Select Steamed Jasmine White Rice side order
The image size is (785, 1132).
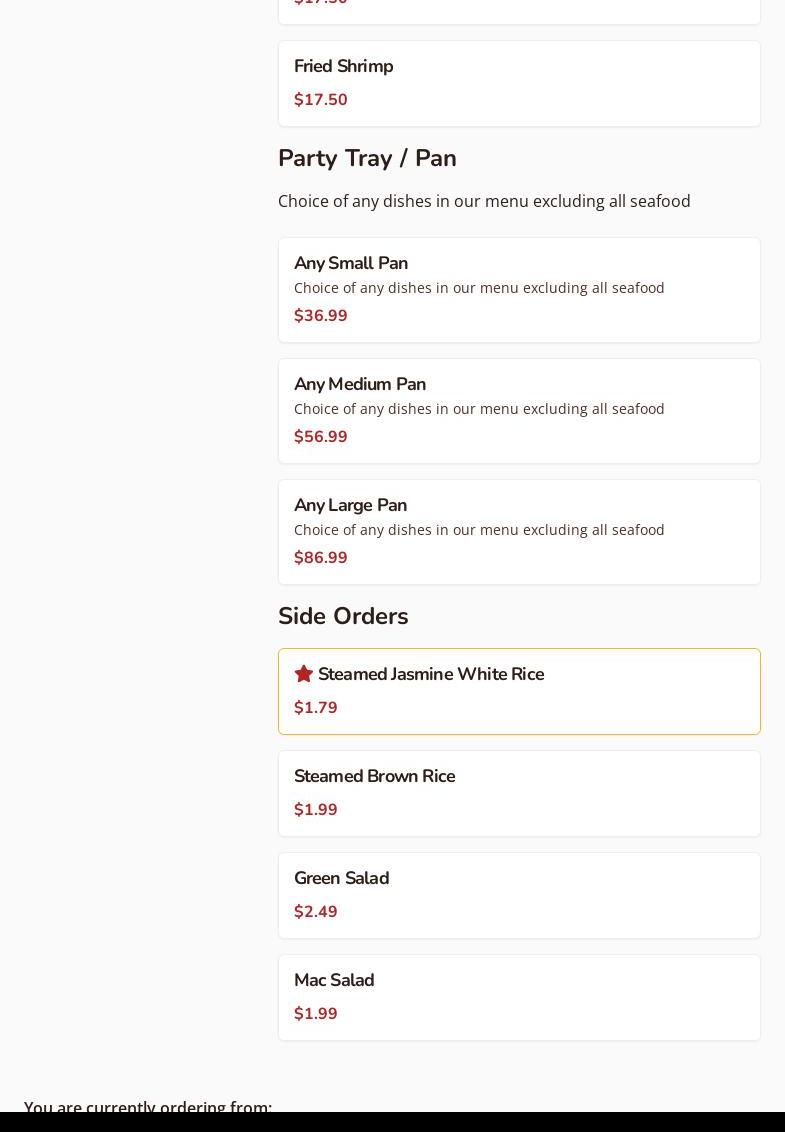point(431,674)
